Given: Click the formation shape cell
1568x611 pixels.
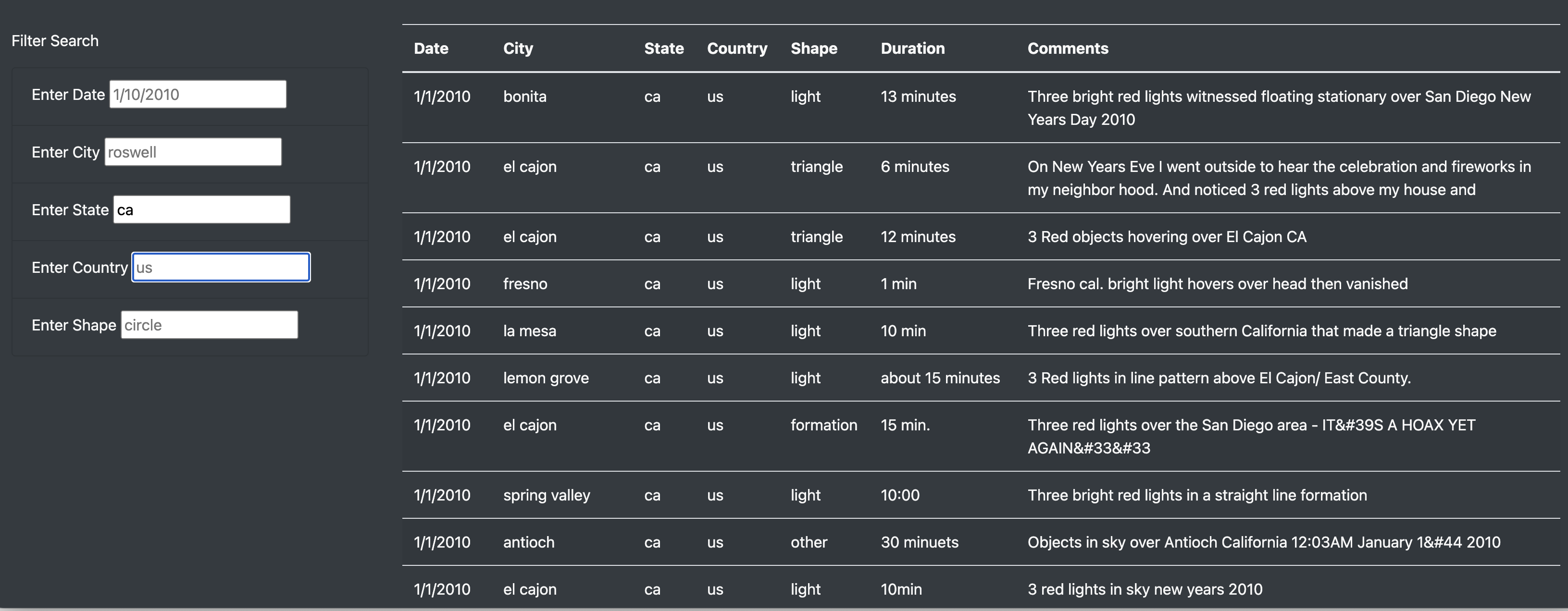Looking at the screenshot, I should [823, 425].
